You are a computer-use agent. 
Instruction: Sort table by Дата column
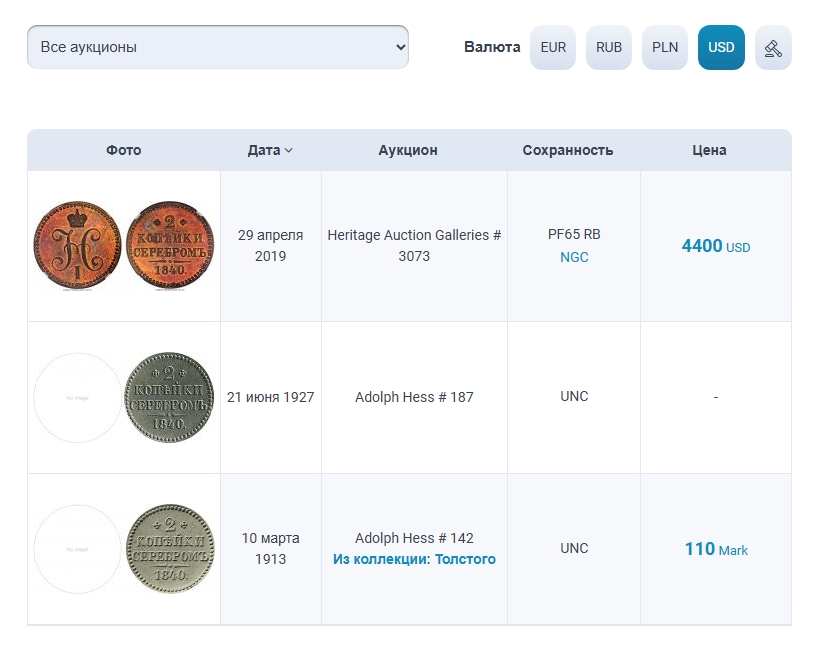coord(264,150)
